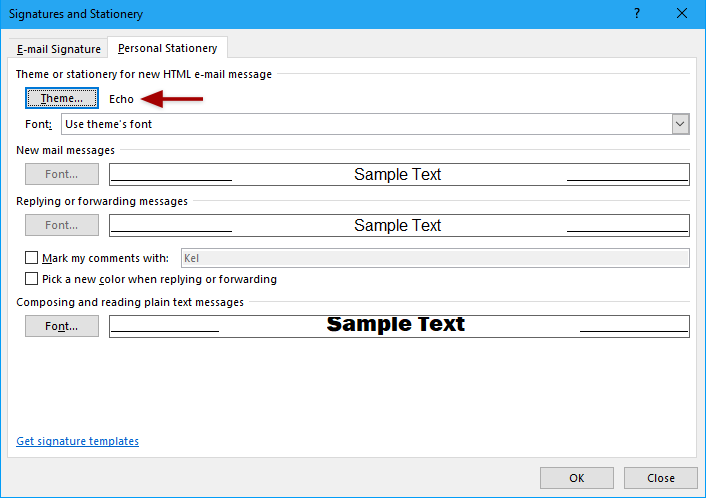Click the bold plain text Sample Text preview
This screenshot has height=498, width=706.
pos(399,326)
